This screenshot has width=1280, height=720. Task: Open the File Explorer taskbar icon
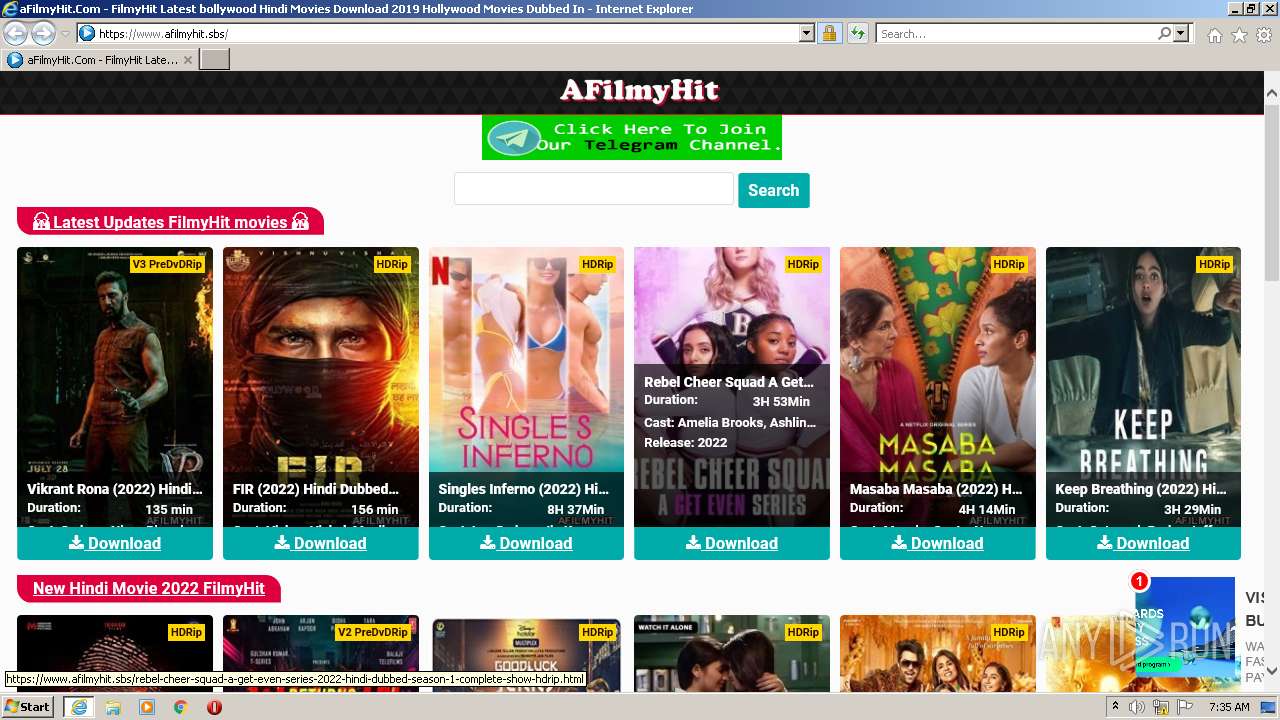(113, 707)
